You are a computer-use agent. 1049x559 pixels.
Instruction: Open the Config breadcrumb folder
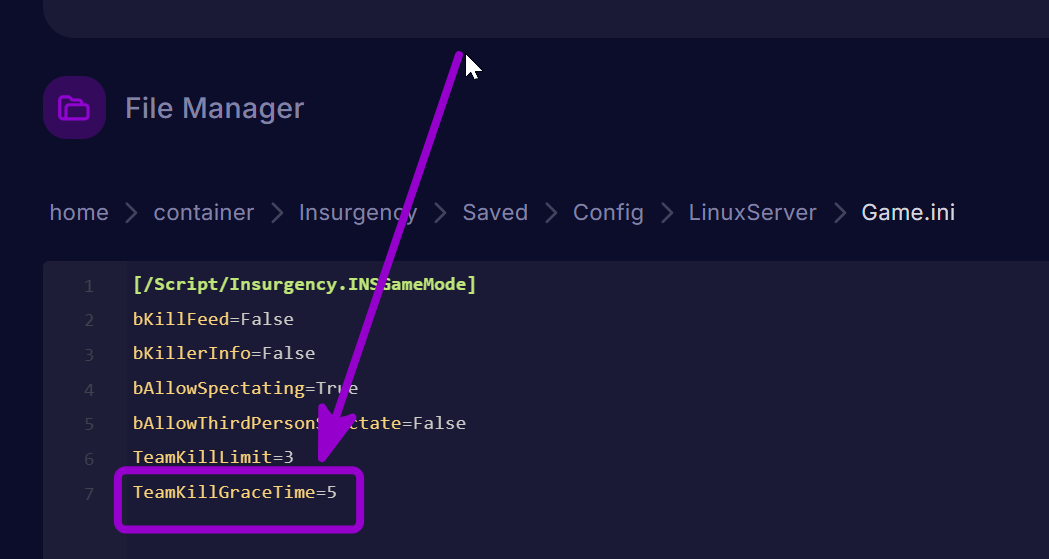click(x=608, y=213)
